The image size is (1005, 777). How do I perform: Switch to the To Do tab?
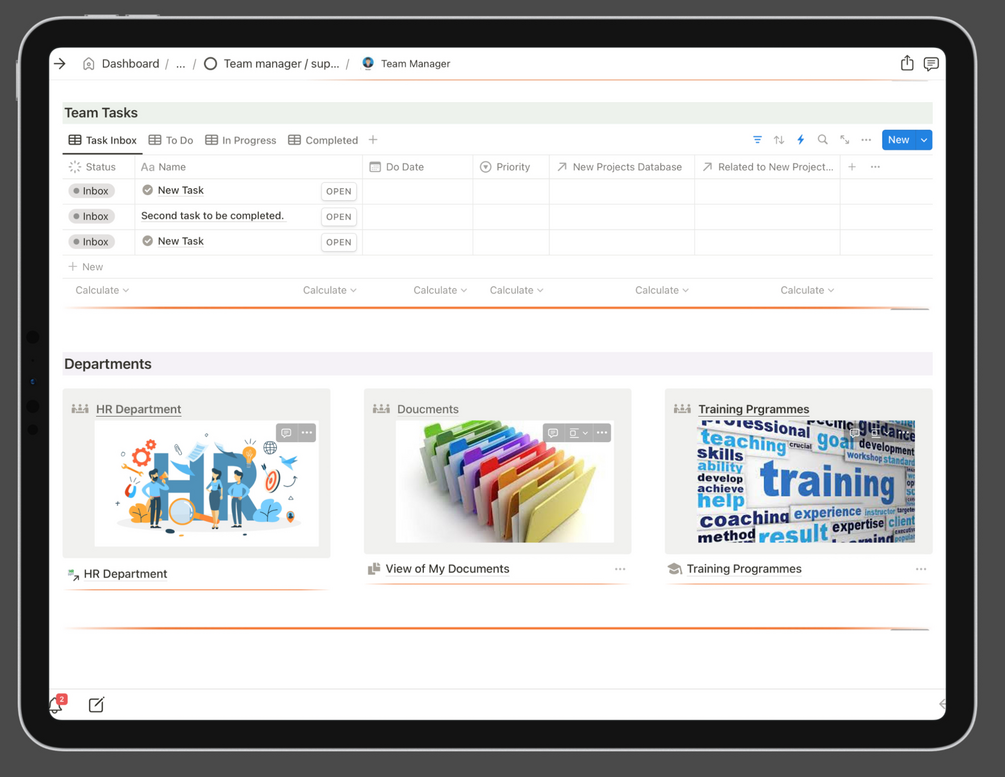[170, 140]
